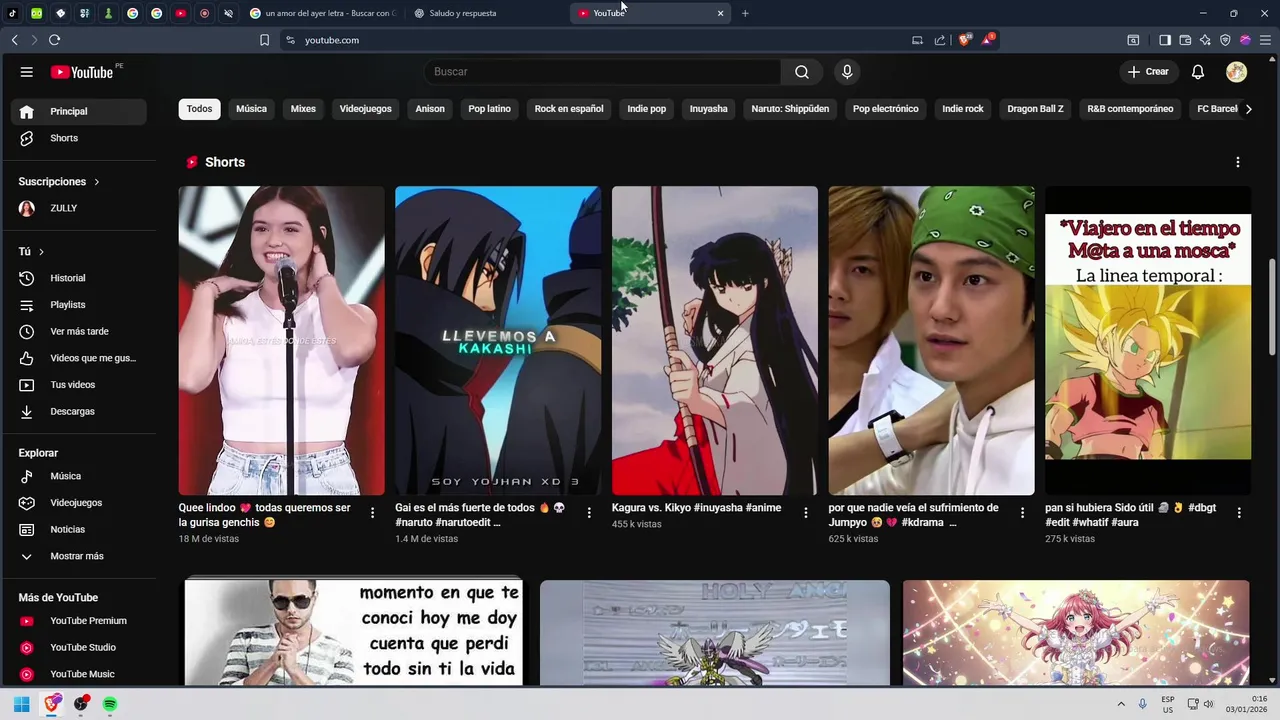Click the Crear button

(x=1148, y=72)
